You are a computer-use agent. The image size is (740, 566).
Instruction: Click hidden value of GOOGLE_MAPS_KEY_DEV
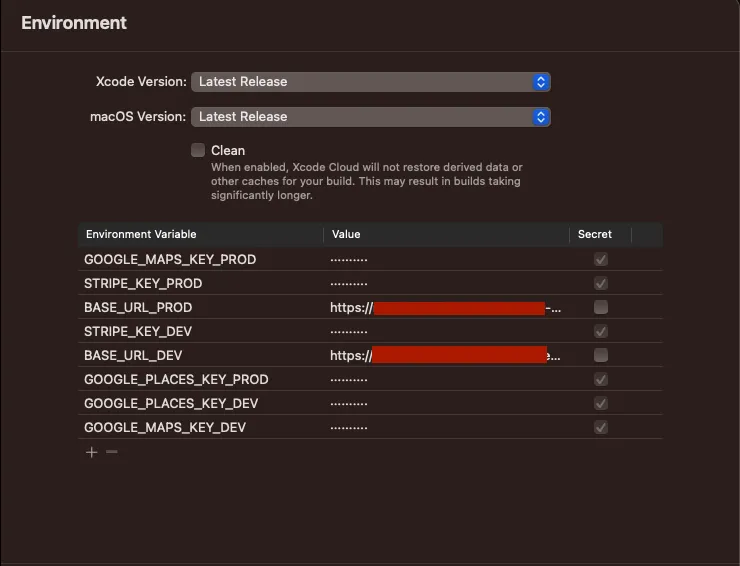tap(349, 428)
